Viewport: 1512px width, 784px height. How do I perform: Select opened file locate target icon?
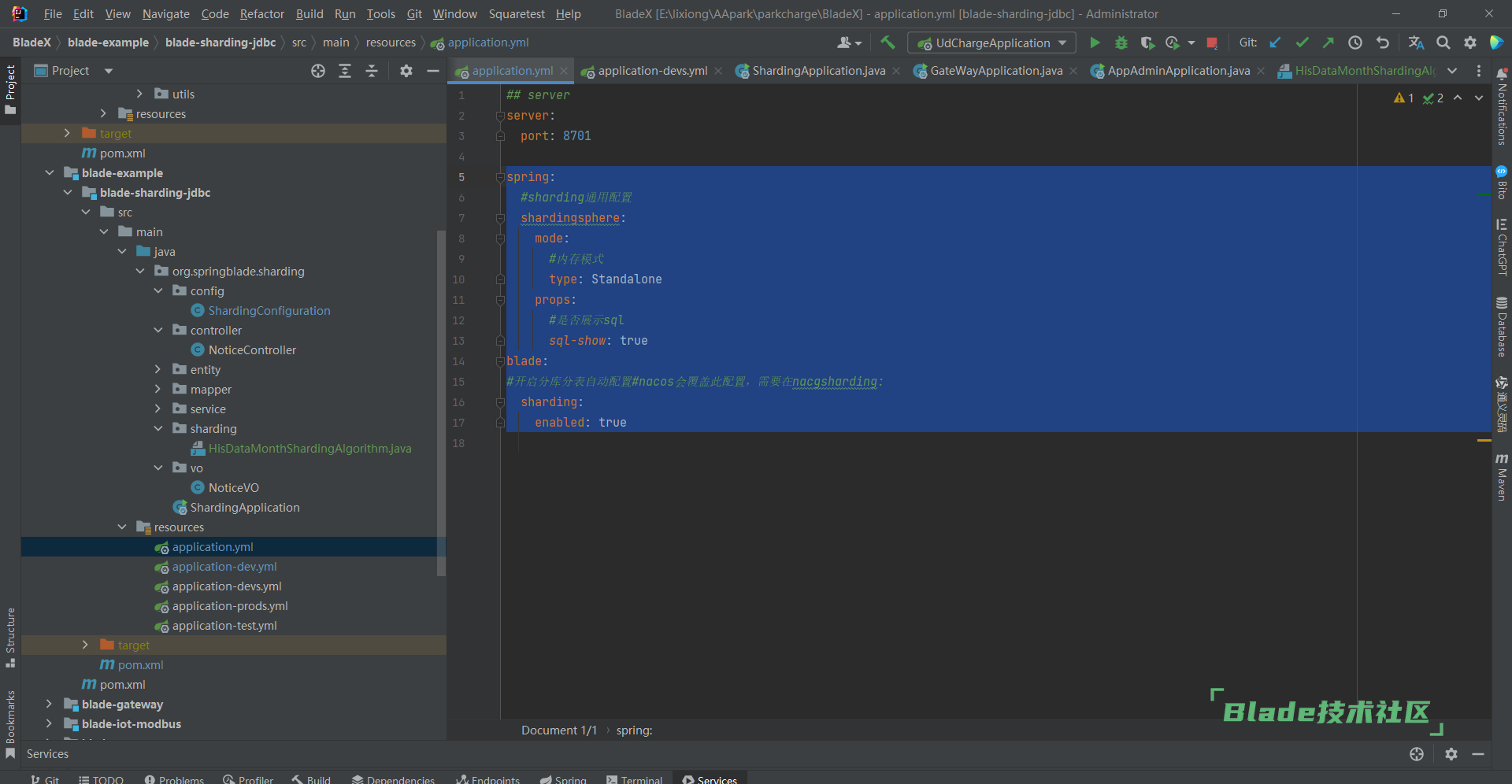point(318,71)
